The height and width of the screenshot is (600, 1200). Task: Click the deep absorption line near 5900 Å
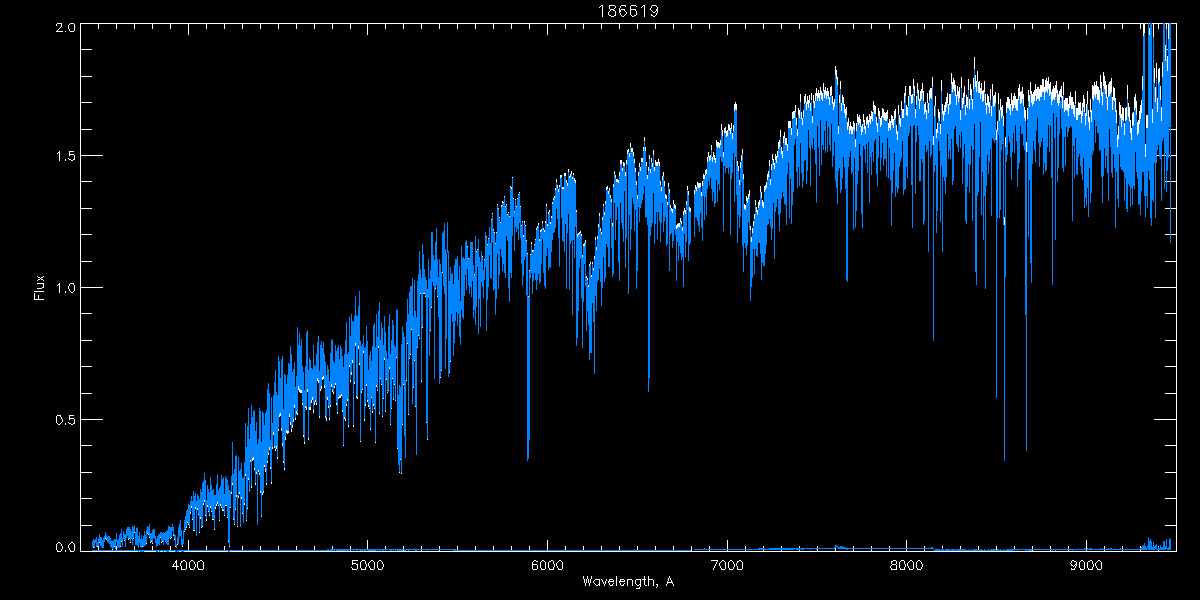click(x=528, y=455)
